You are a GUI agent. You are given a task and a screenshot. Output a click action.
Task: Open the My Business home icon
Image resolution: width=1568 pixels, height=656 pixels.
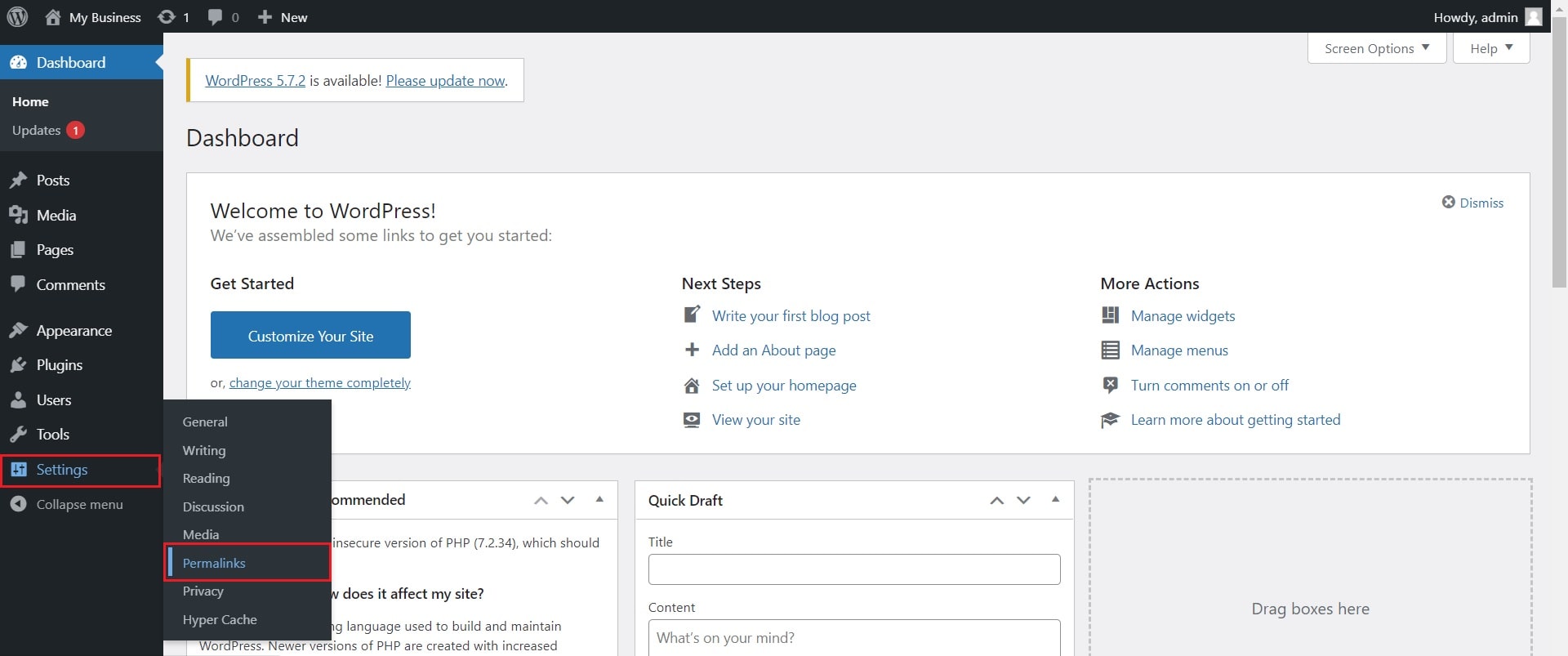(53, 16)
